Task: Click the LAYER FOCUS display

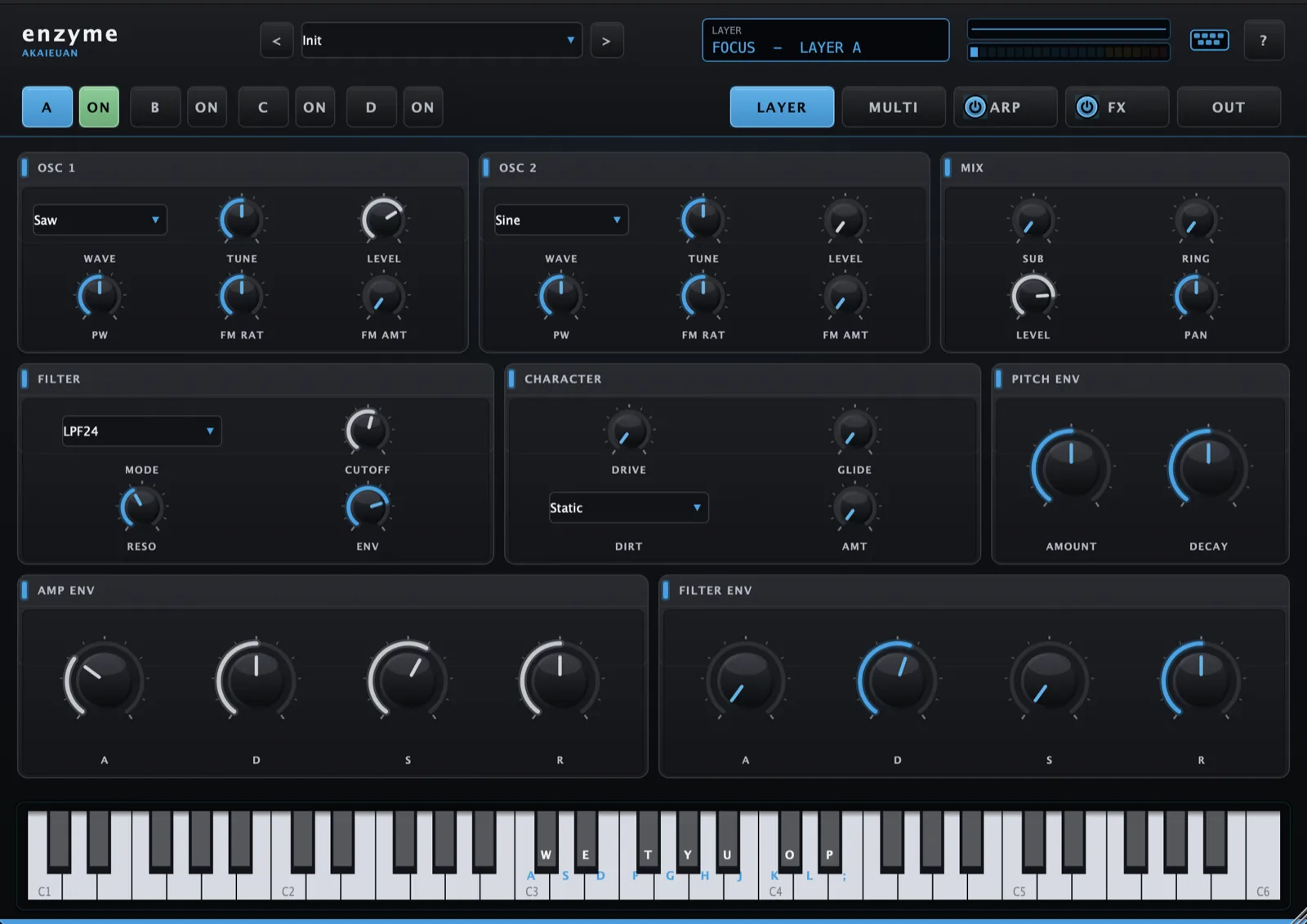Action: (x=825, y=40)
